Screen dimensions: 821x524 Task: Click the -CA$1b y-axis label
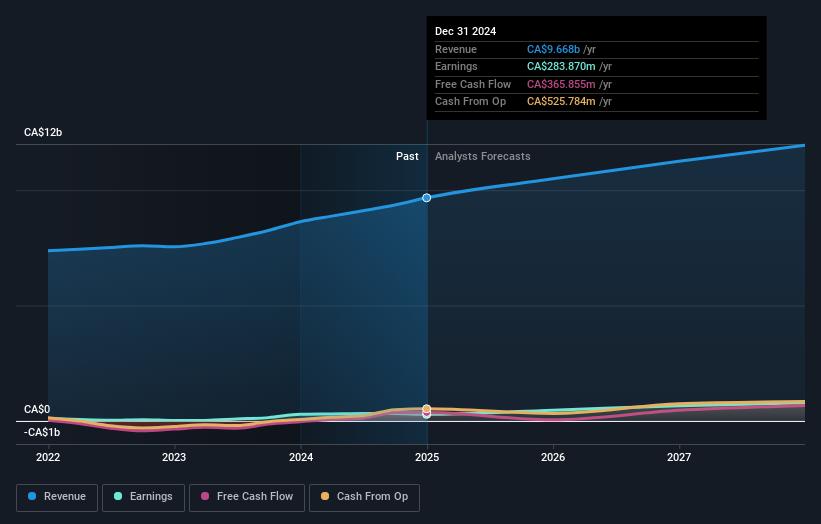[42, 432]
